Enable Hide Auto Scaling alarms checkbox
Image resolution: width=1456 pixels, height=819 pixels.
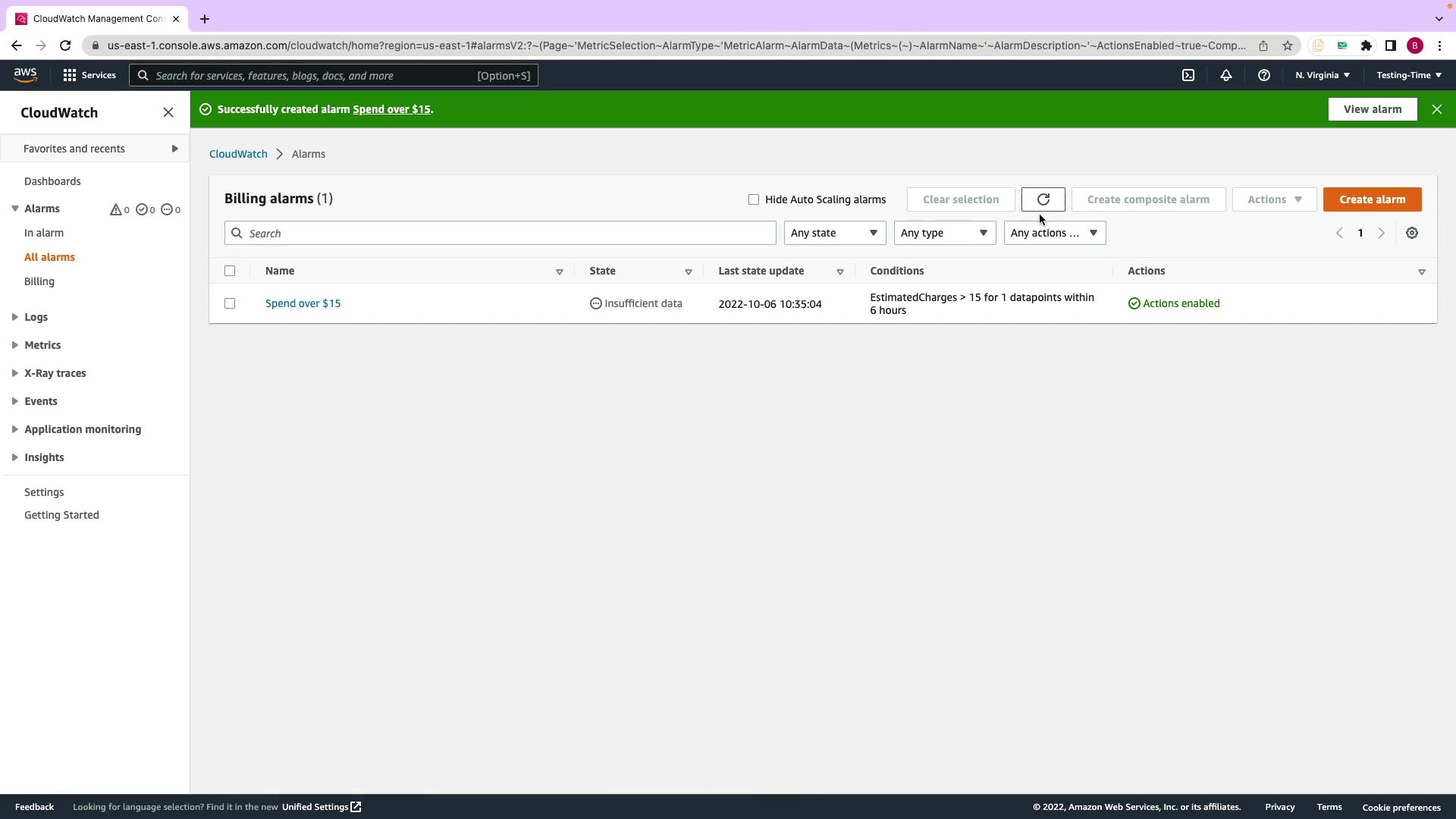pyautogui.click(x=753, y=199)
